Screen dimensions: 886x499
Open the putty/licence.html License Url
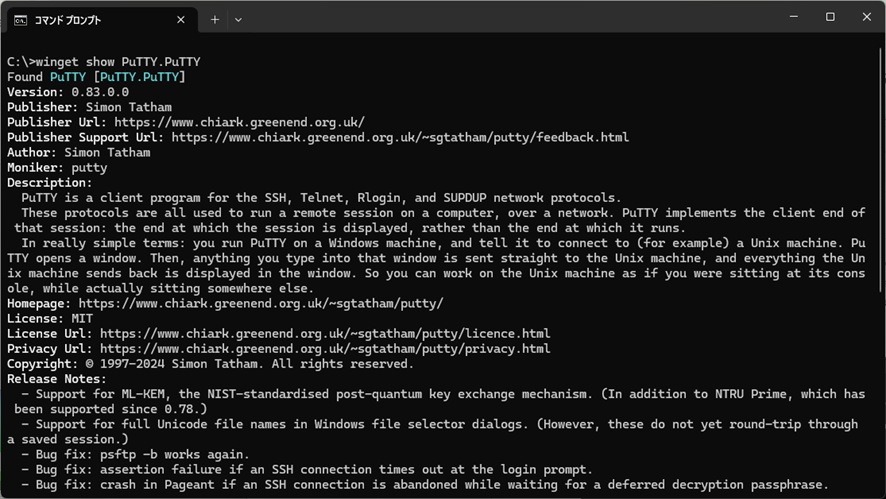tap(325, 334)
